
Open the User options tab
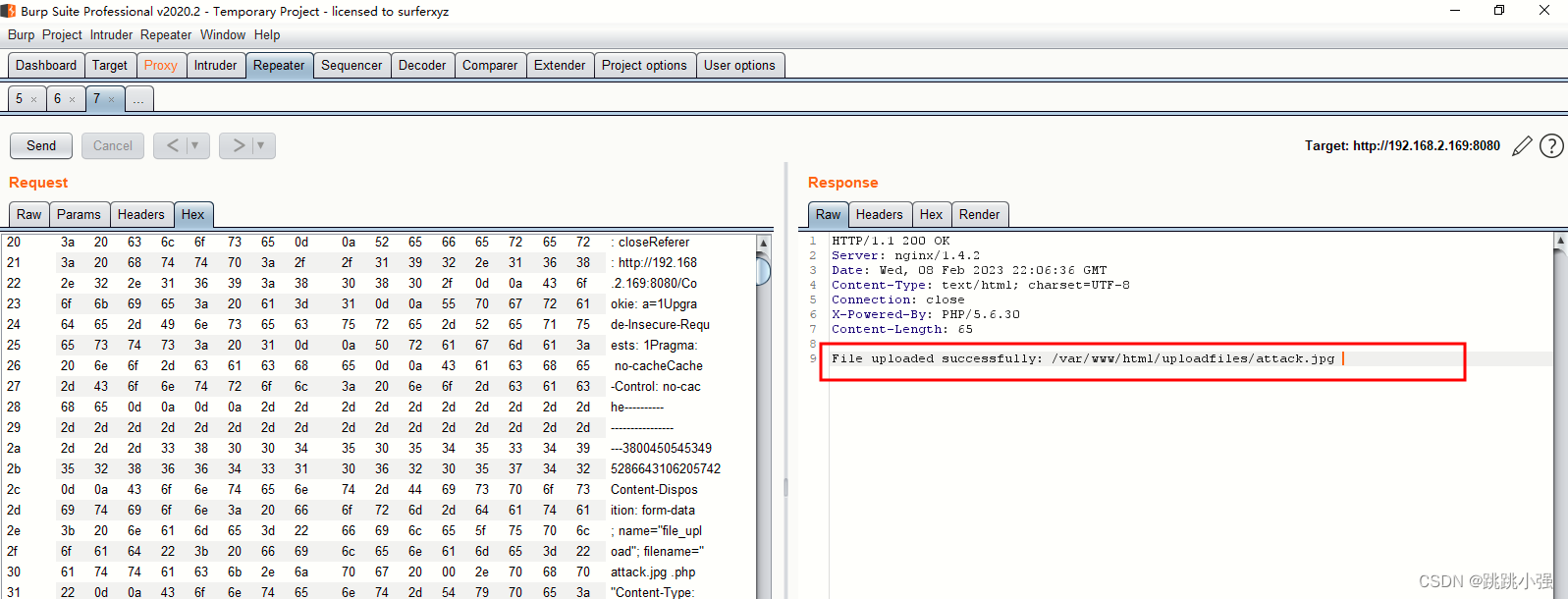(739, 66)
